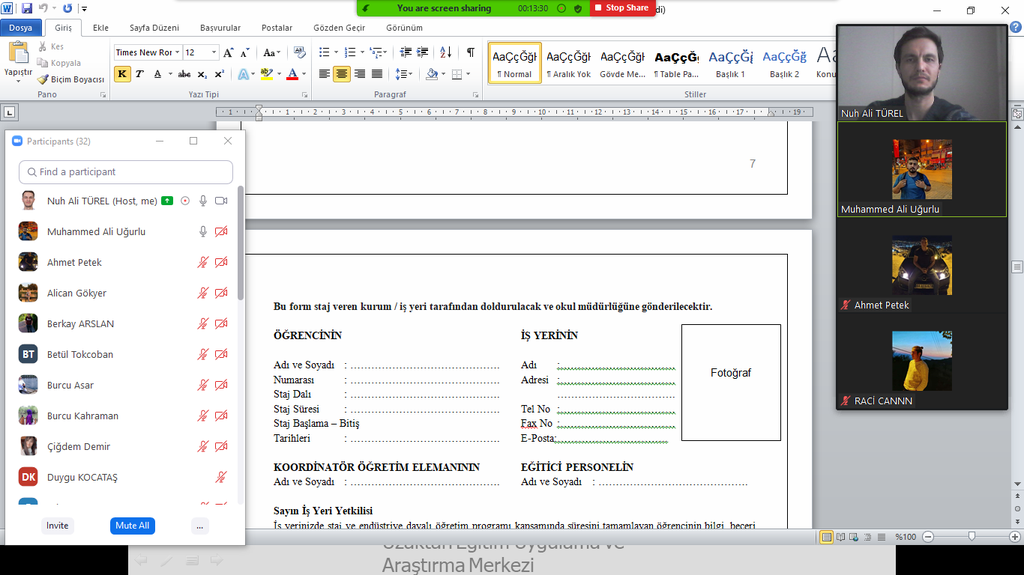This screenshot has width=1024, height=575.
Task: Click the save icon in quick access toolbar
Action: click(26, 8)
